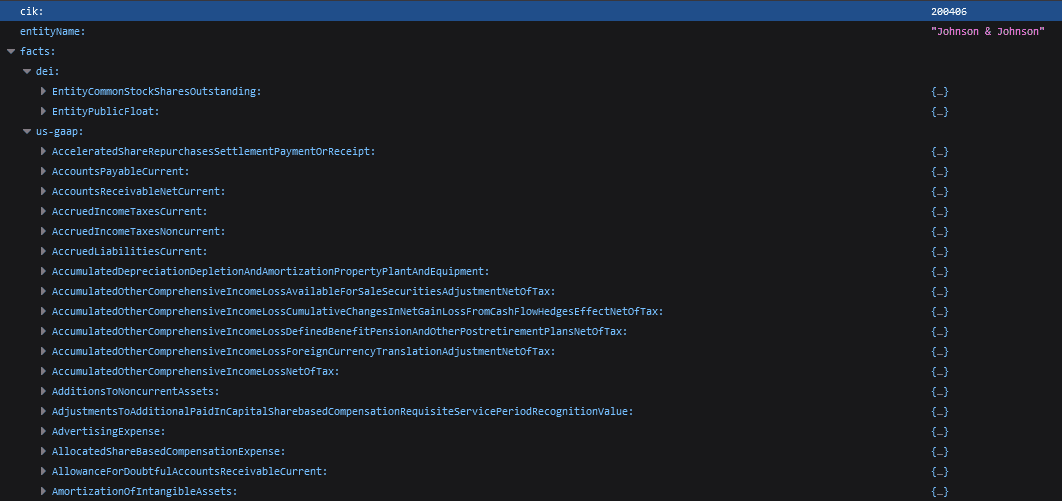Click EntityCommonStockSharesOutstanding label
Image resolution: width=1062 pixels, height=501 pixels.
click(x=156, y=91)
